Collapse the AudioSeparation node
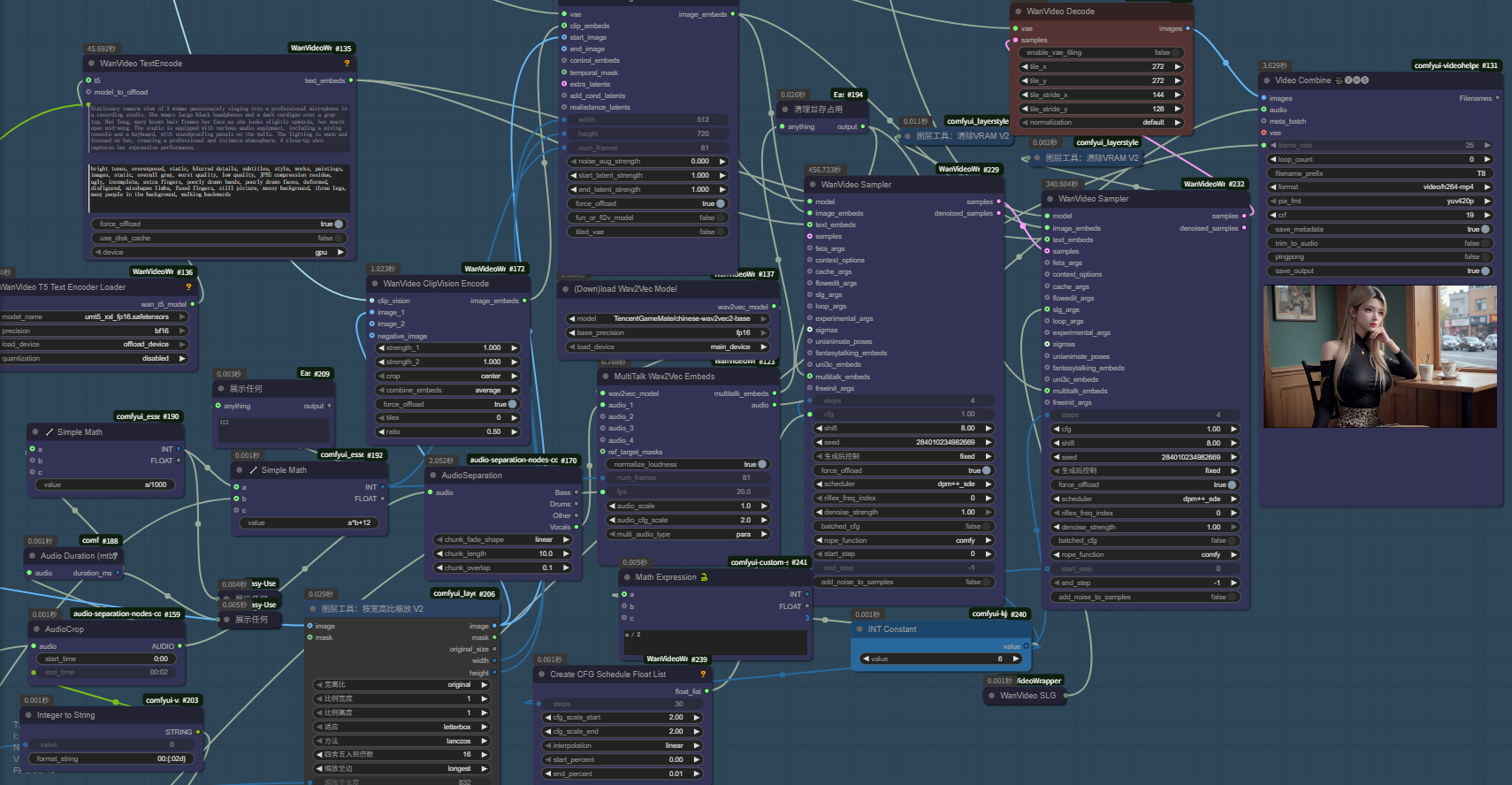 click(431, 476)
